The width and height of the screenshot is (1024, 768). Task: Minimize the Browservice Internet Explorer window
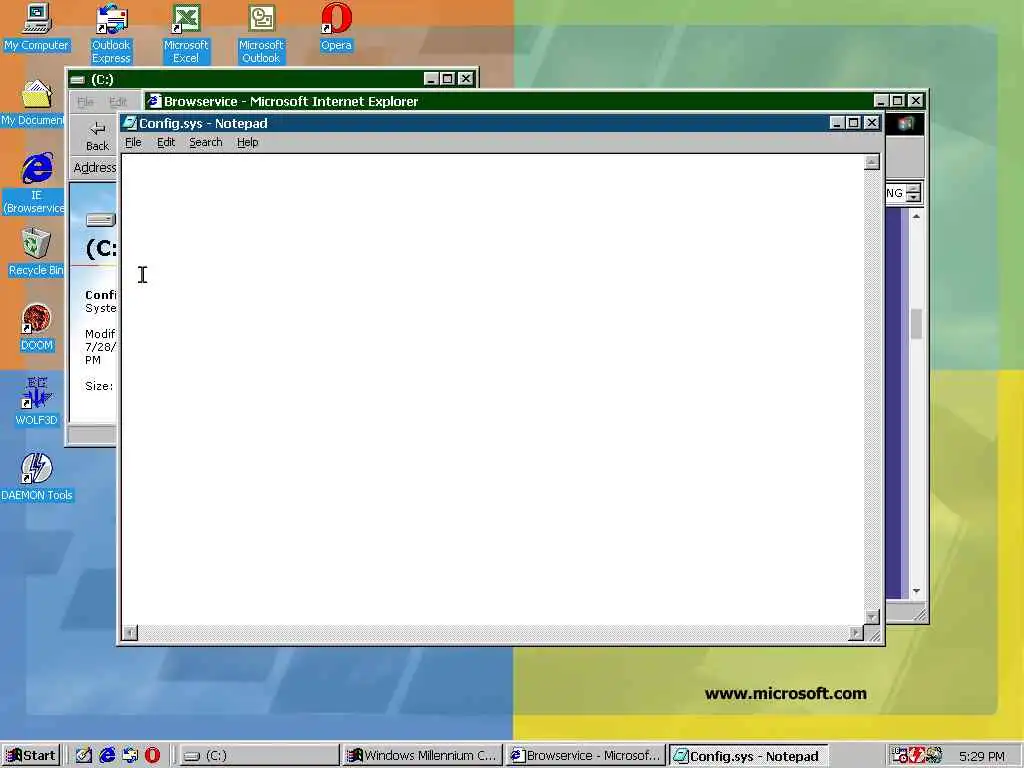tap(881, 101)
